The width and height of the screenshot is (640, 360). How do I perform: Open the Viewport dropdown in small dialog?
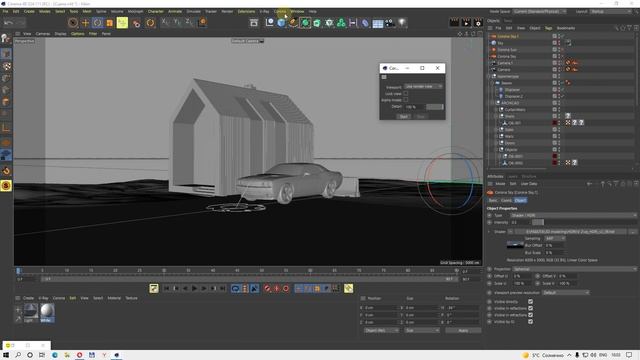pyautogui.click(x=424, y=87)
